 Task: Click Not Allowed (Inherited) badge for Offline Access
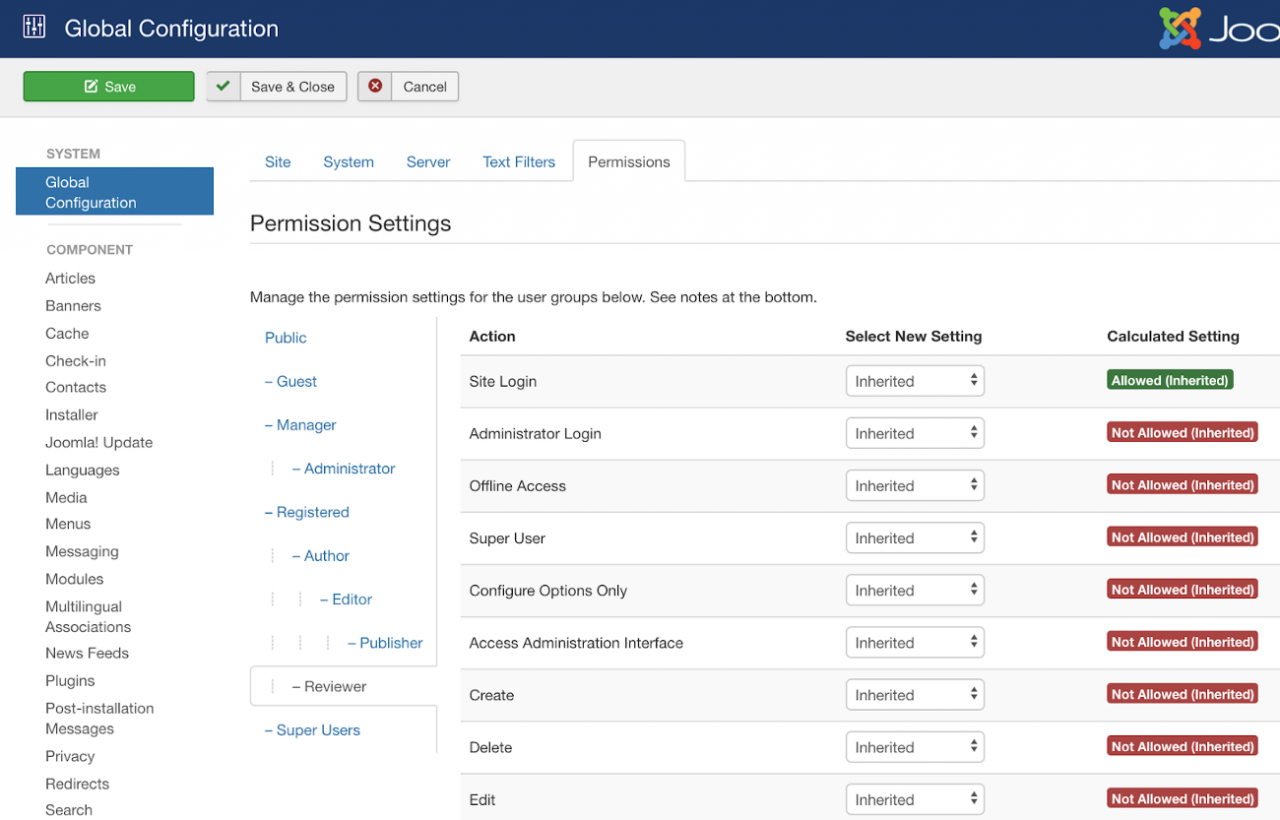point(1182,485)
